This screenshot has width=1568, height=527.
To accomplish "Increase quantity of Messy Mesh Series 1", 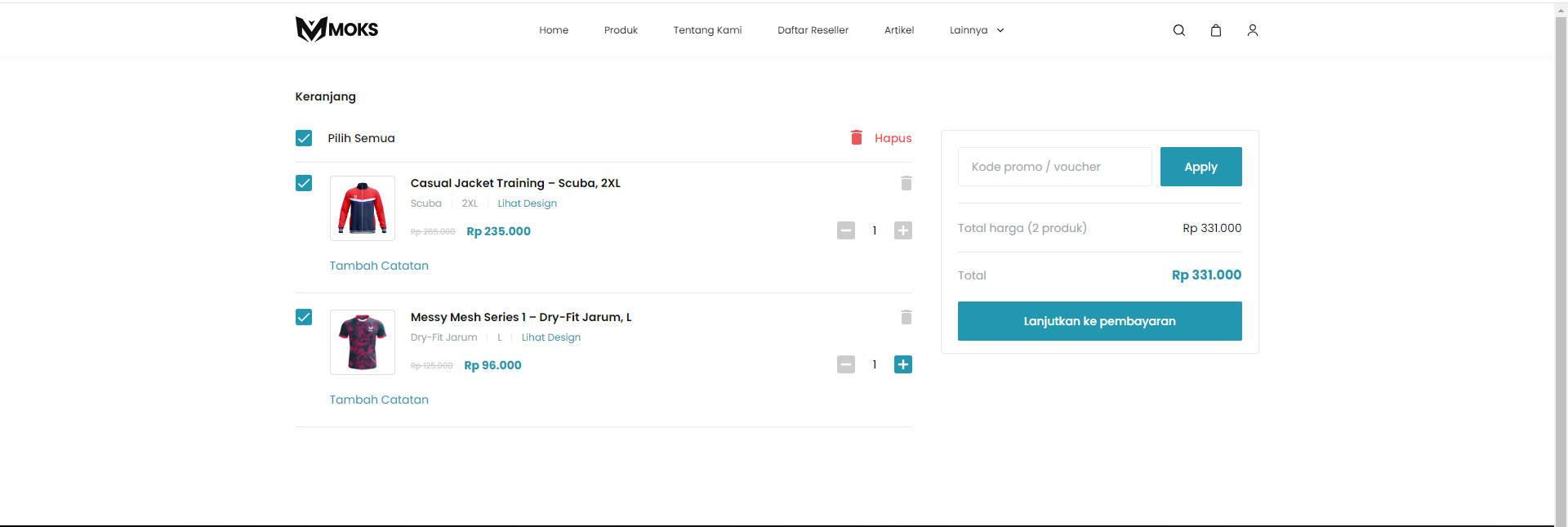I will pos(903,364).
